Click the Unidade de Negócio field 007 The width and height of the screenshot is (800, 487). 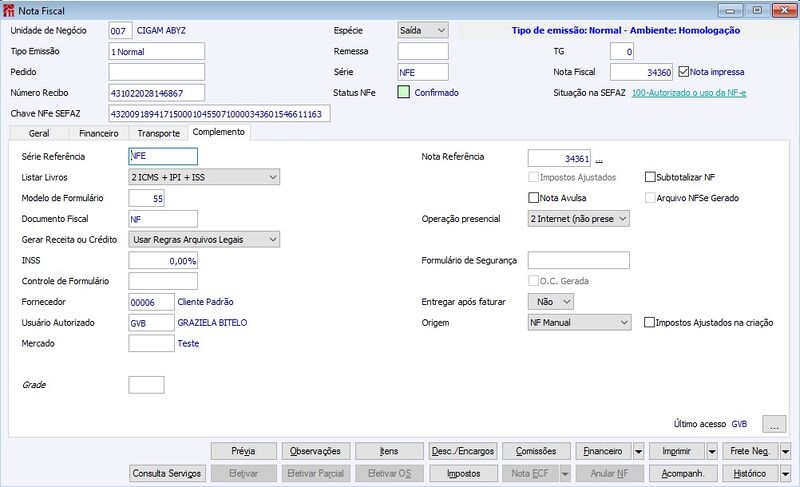click(x=120, y=31)
